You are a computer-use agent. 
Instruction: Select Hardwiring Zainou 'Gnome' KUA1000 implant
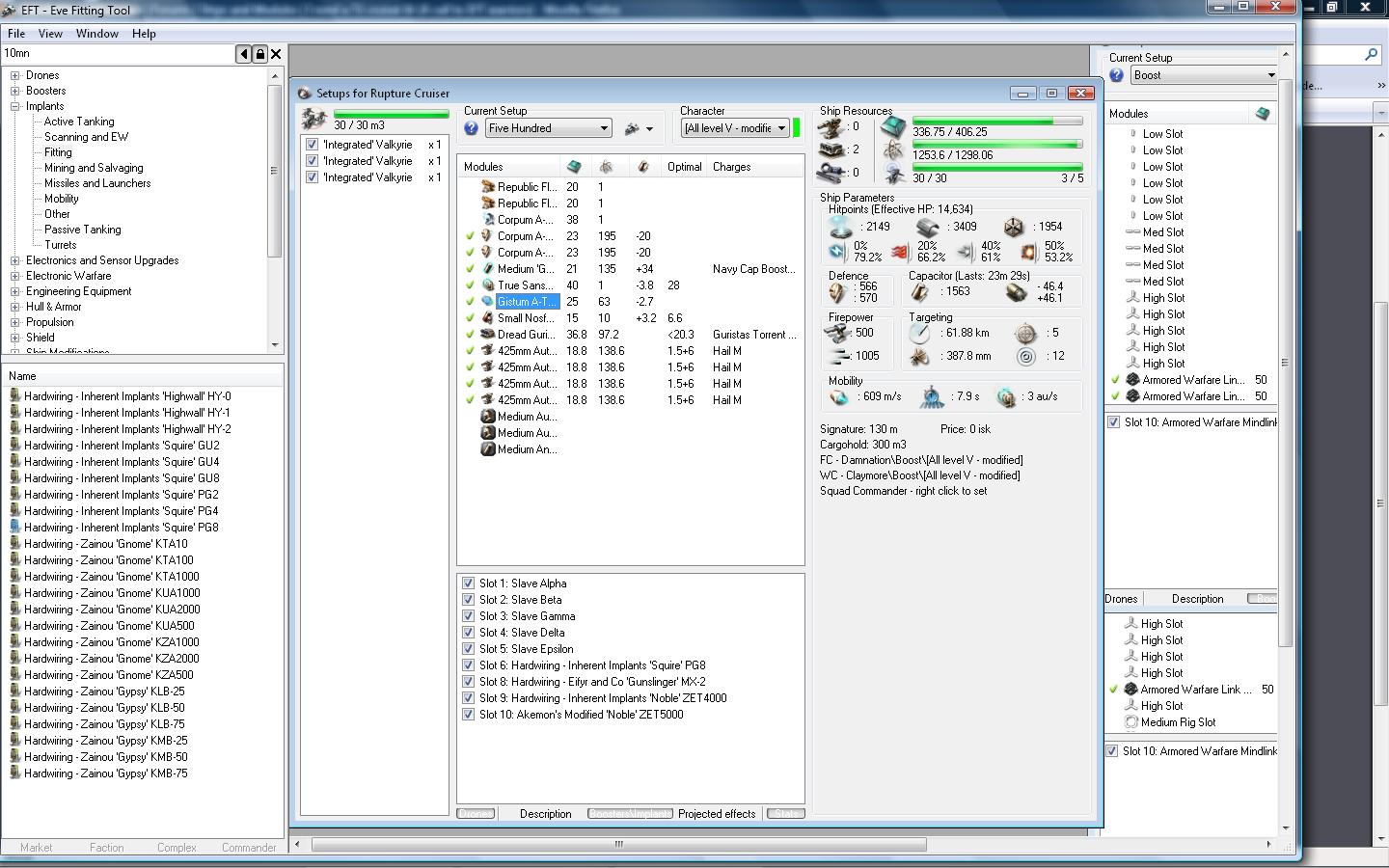click(x=112, y=593)
